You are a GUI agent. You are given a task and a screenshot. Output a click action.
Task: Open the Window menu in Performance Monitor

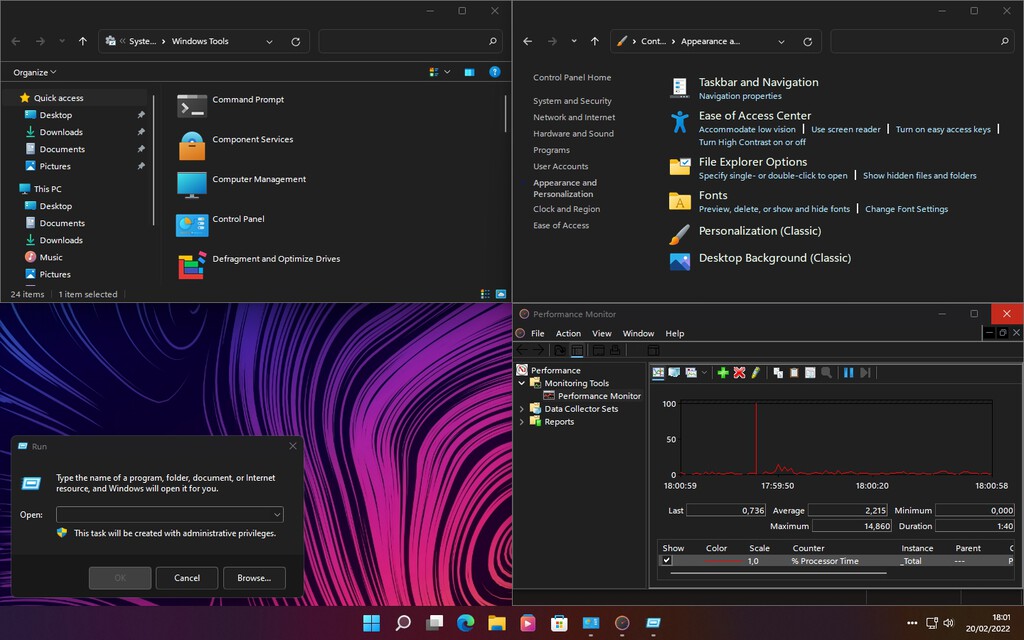[x=638, y=333]
